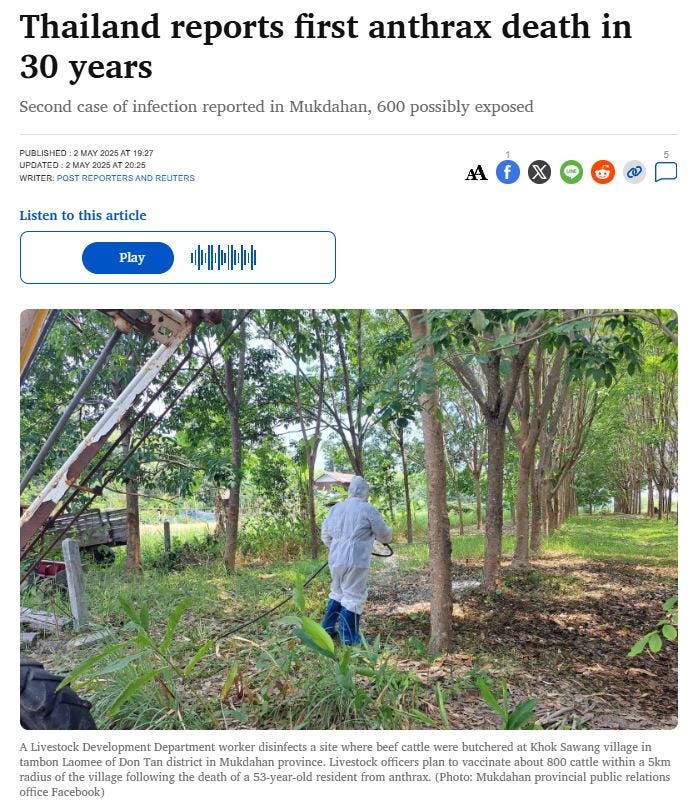Open the disinfection worker photo
The image size is (693, 802).
tap(349, 519)
